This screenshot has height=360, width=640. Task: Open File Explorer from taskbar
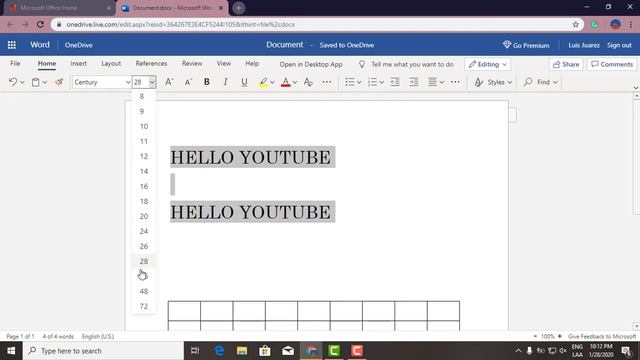242,351
